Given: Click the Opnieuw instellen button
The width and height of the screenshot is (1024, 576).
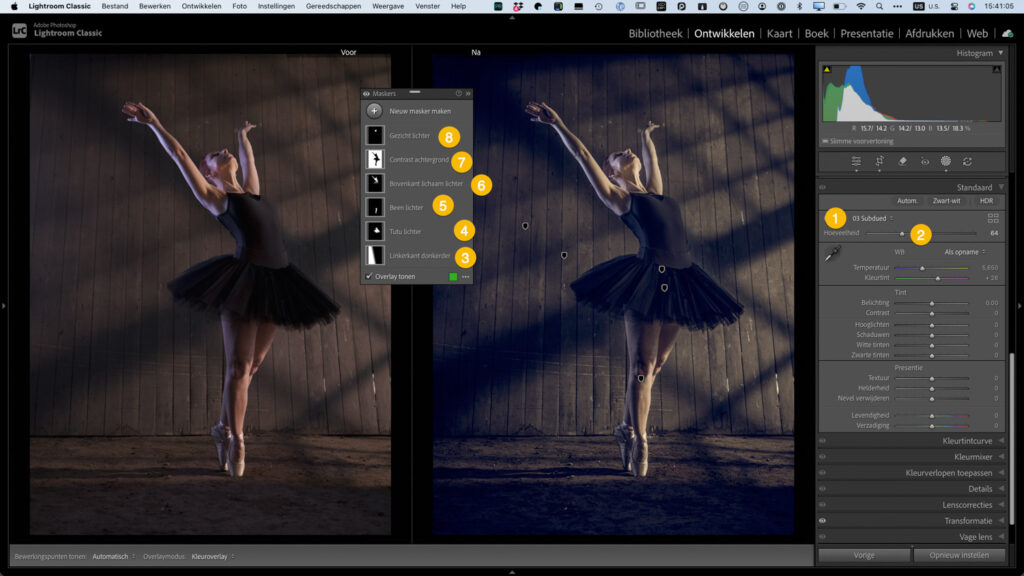Looking at the screenshot, I should click(959, 555).
